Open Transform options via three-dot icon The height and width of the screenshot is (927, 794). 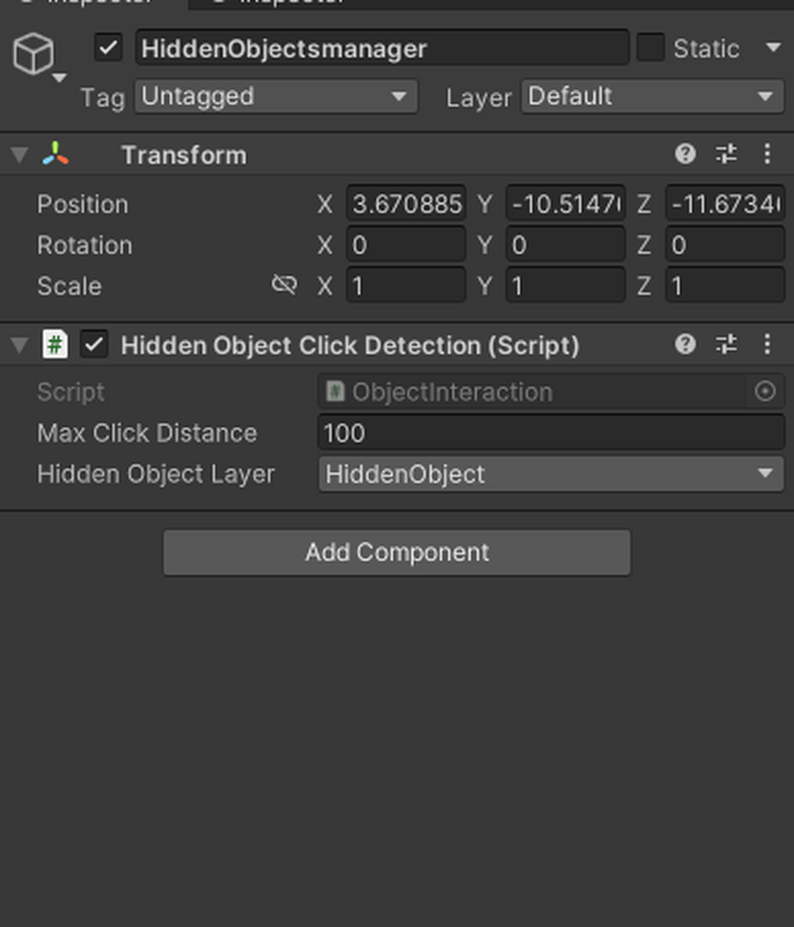pos(767,154)
